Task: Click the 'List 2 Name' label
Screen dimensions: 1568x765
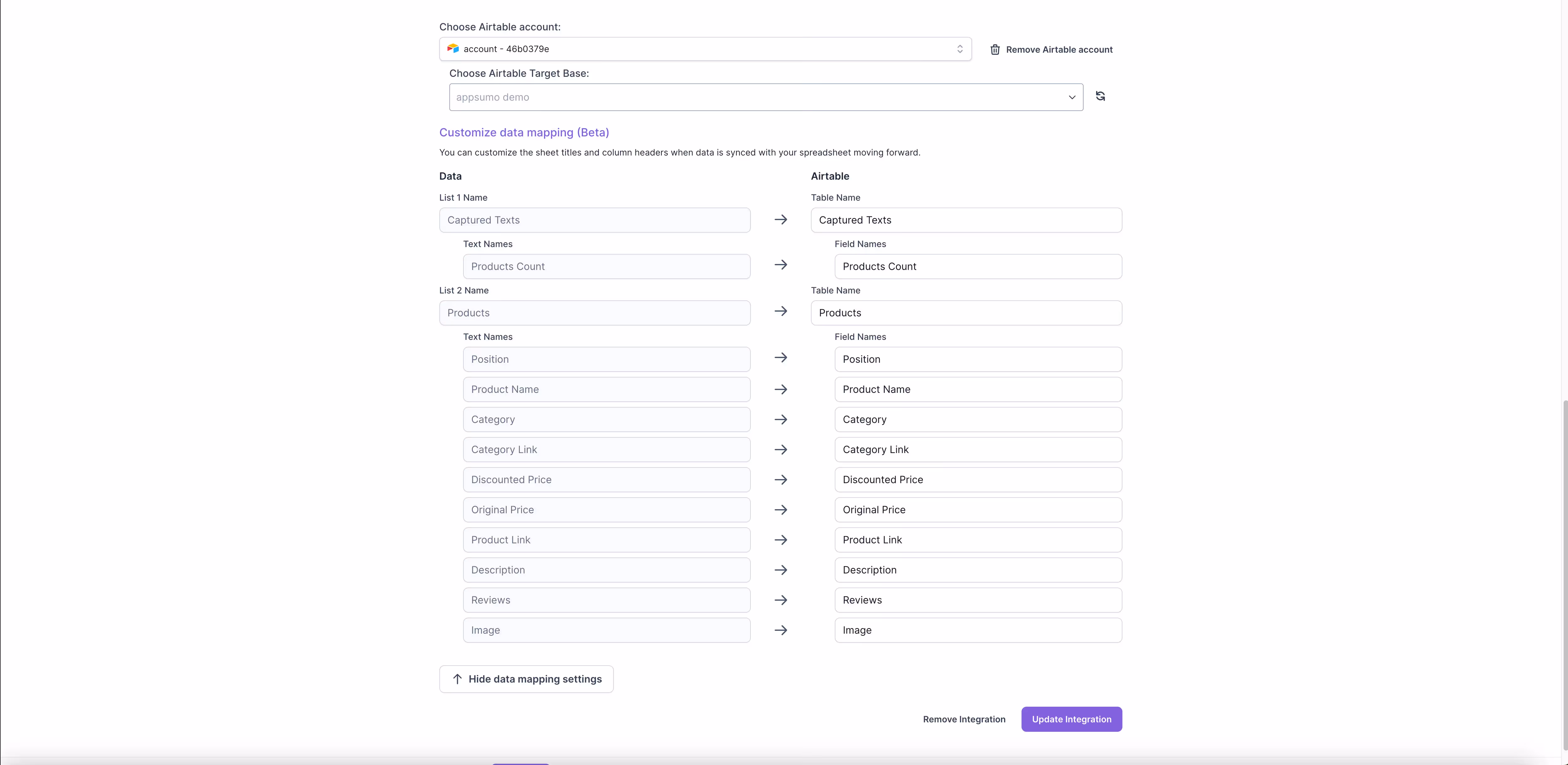Action: [x=464, y=291]
